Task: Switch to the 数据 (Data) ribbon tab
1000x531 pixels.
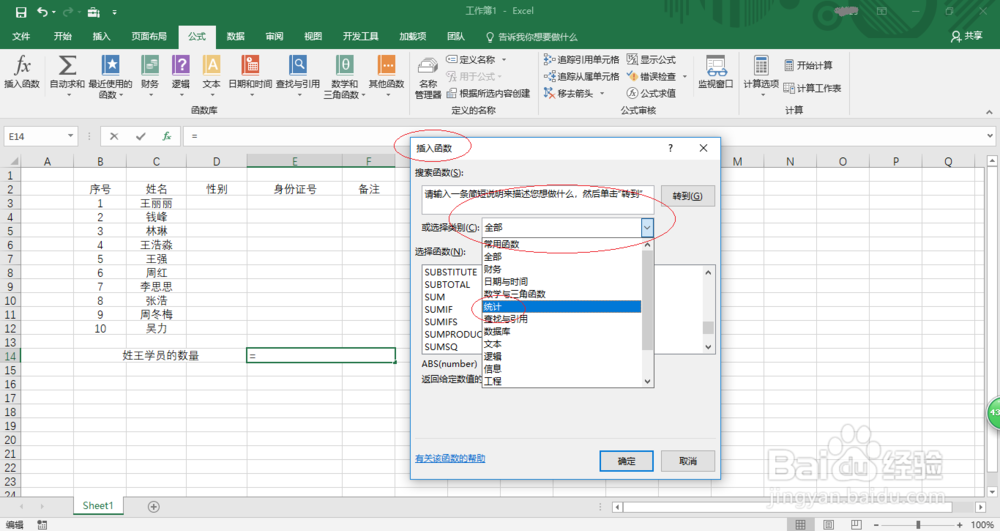Action: click(235, 36)
